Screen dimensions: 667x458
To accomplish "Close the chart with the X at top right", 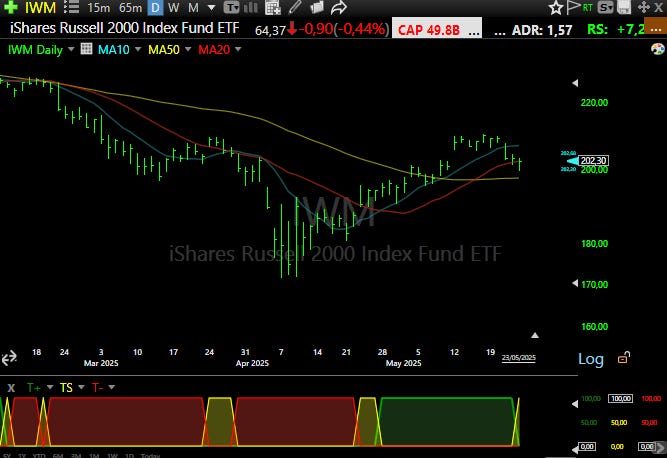I will (x=658, y=7).
